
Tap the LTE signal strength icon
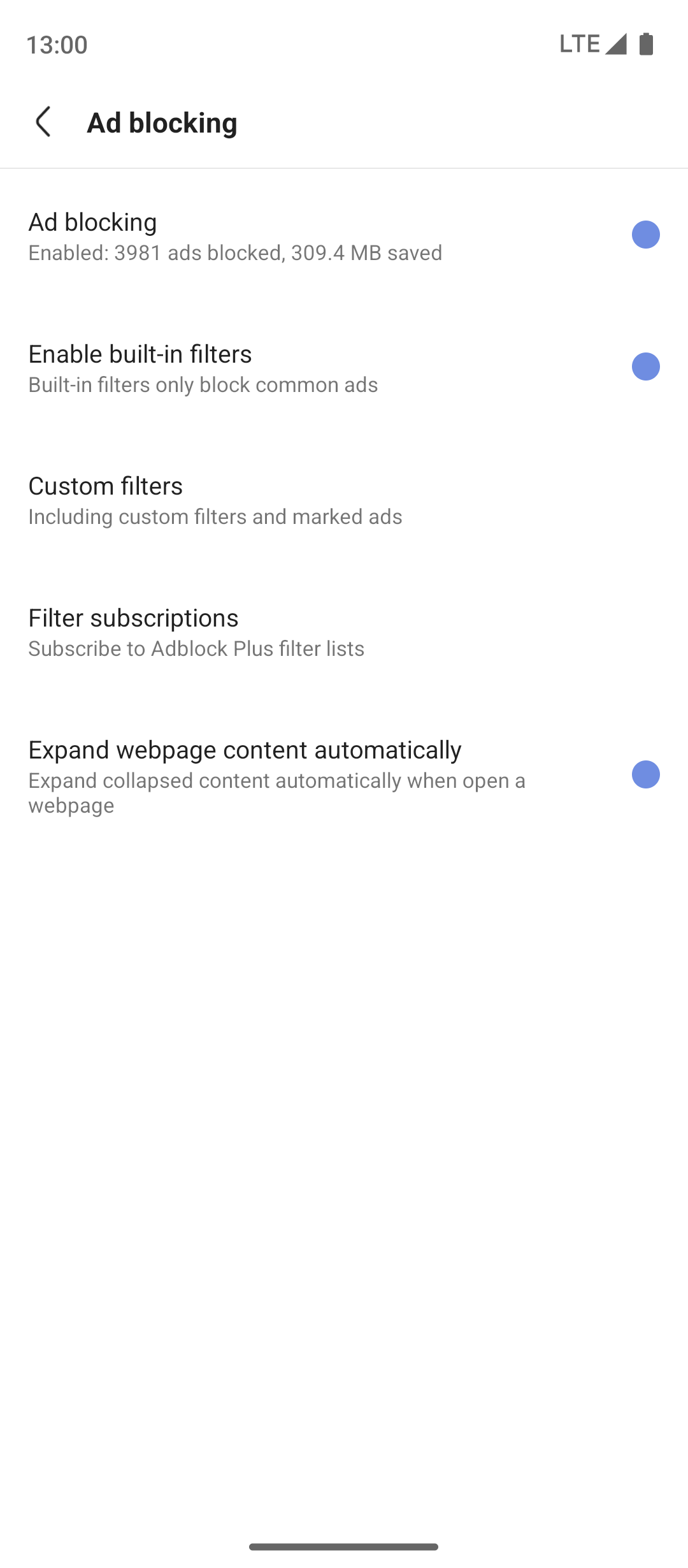615,44
